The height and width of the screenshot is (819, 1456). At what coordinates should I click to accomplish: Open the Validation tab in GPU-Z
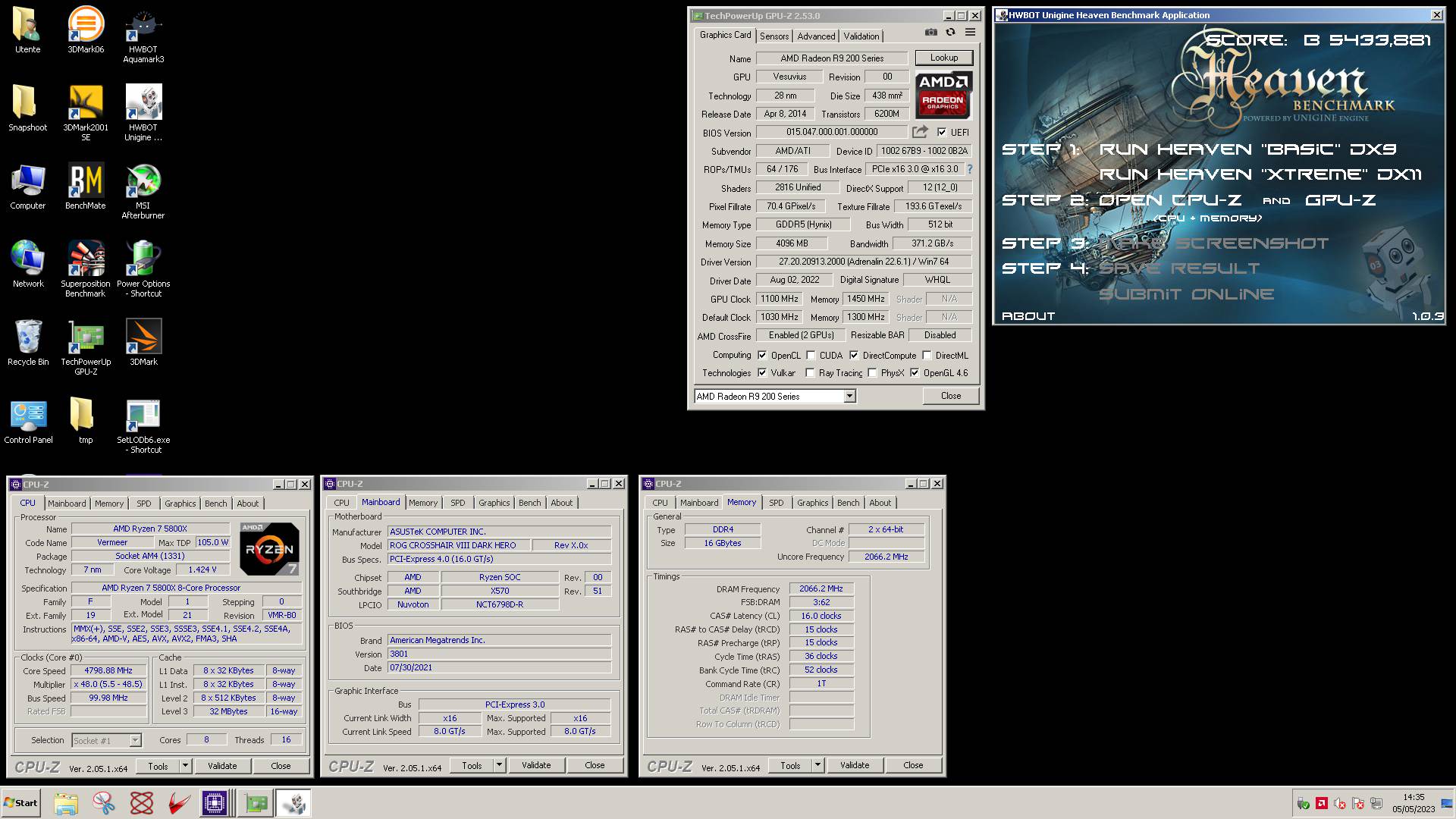pos(861,36)
